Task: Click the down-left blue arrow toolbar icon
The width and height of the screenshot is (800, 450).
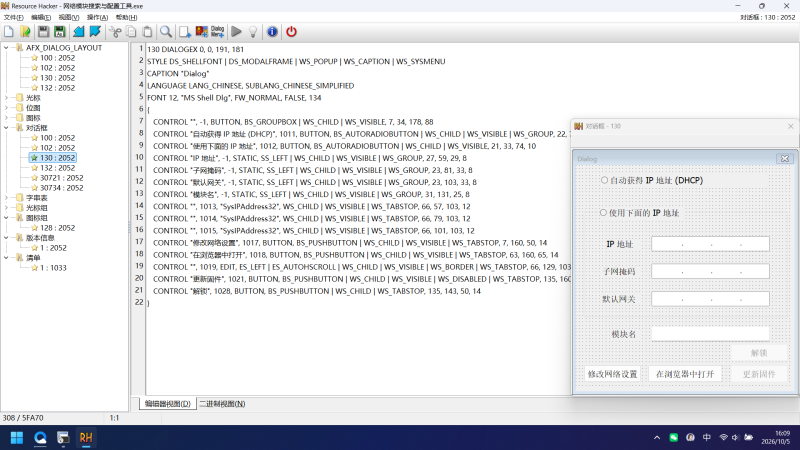Action: [x=79, y=32]
